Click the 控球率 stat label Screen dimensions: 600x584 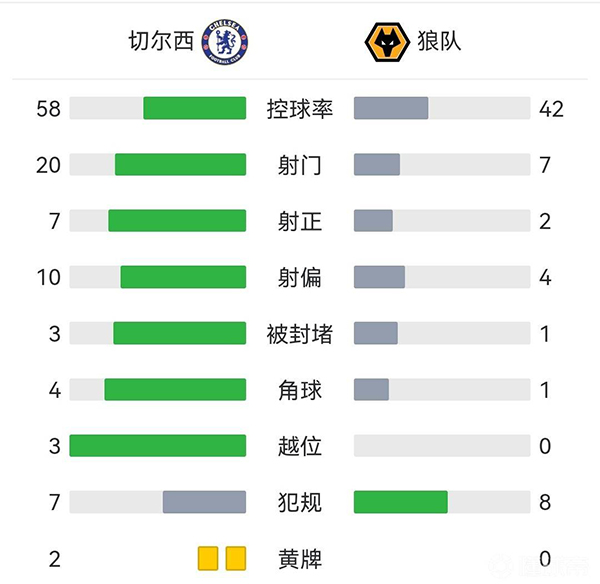click(x=299, y=108)
